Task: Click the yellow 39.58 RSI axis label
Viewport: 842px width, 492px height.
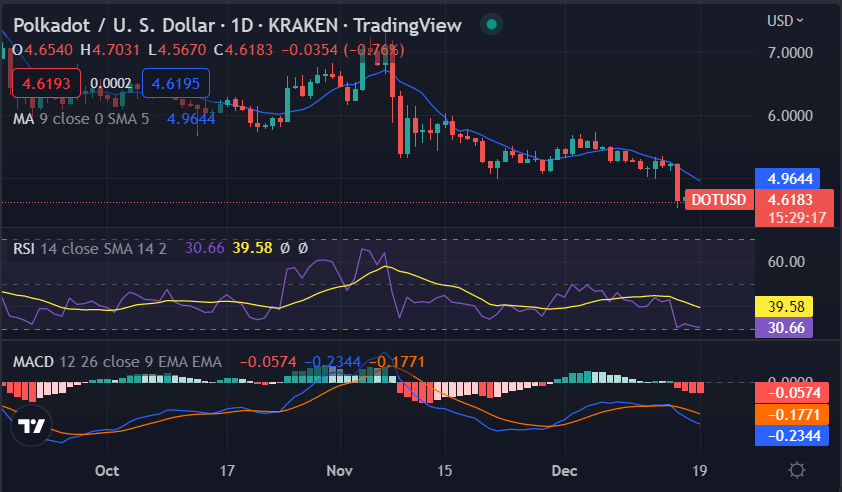Action: [x=784, y=307]
